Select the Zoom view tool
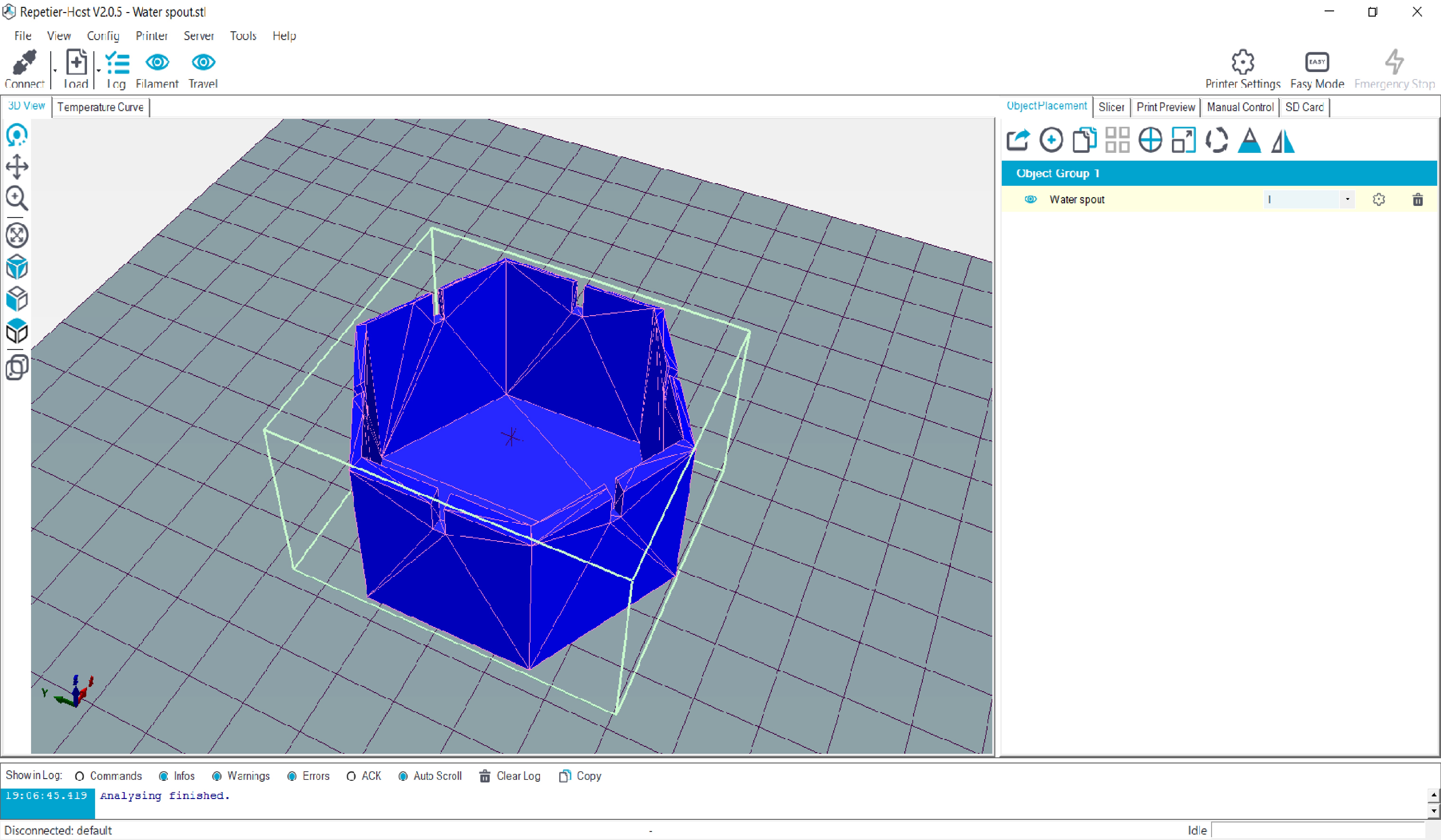The image size is (1441, 840). [x=17, y=199]
